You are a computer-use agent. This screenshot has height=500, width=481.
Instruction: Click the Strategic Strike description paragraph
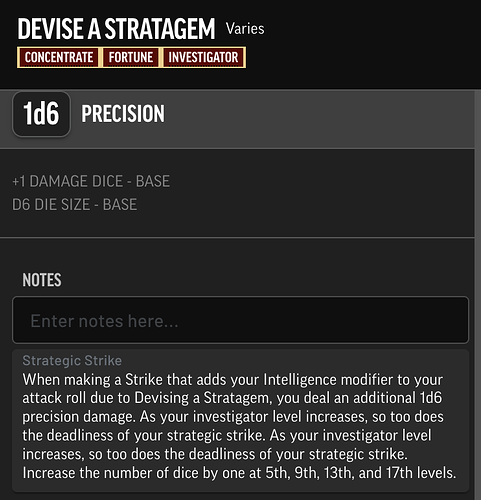[239, 426]
